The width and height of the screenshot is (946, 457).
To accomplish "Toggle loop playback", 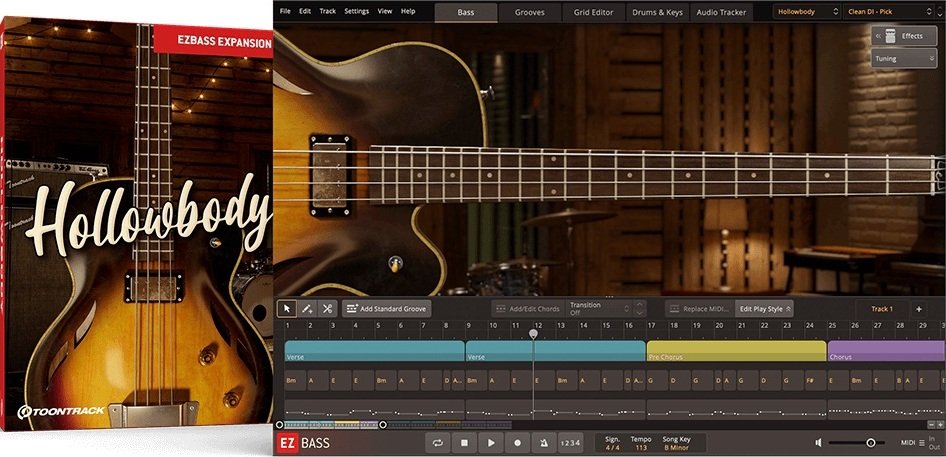I will [x=438, y=443].
